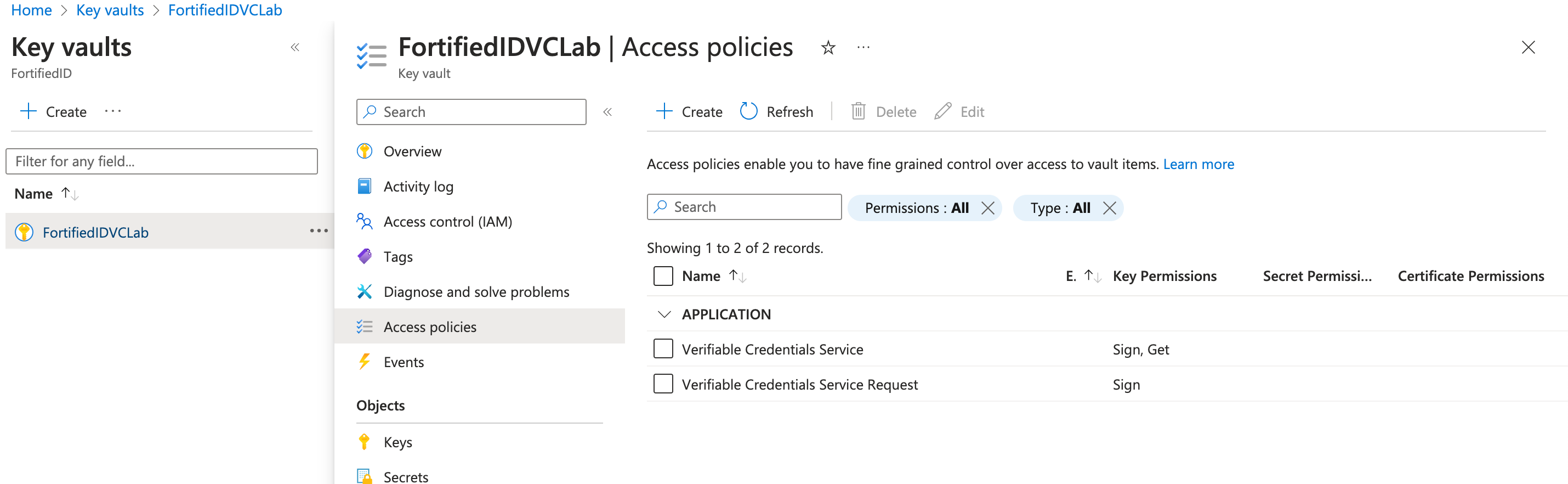Click the FortifiedIDVCLab vault key icon

coord(24,232)
